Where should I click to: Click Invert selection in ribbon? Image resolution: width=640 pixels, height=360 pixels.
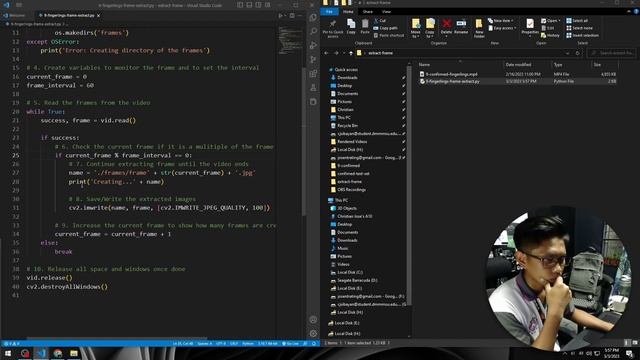click(582, 35)
